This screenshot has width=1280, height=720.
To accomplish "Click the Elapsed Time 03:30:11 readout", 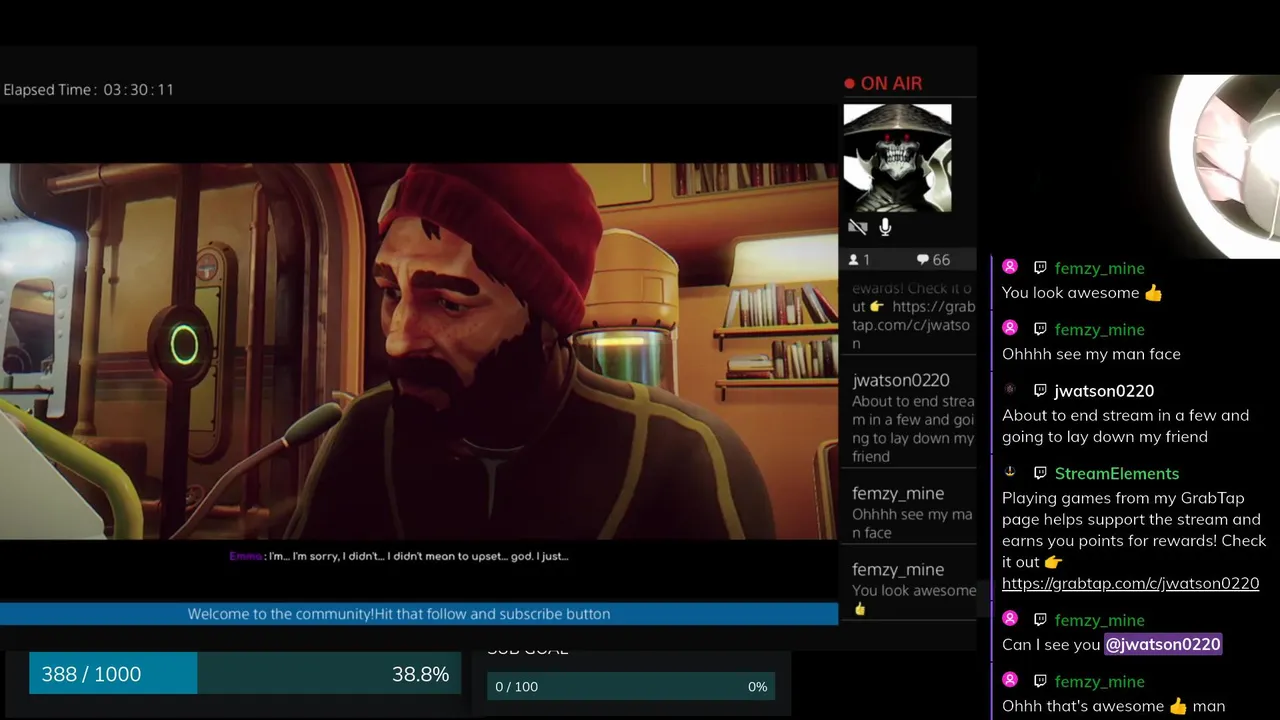I will point(89,90).
